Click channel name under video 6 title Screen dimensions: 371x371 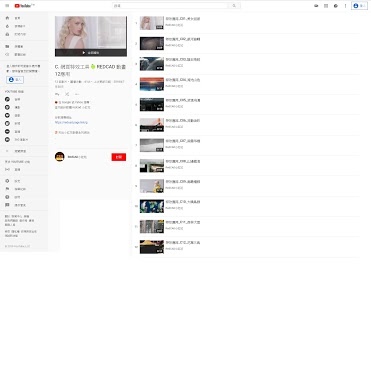point(174,127)
